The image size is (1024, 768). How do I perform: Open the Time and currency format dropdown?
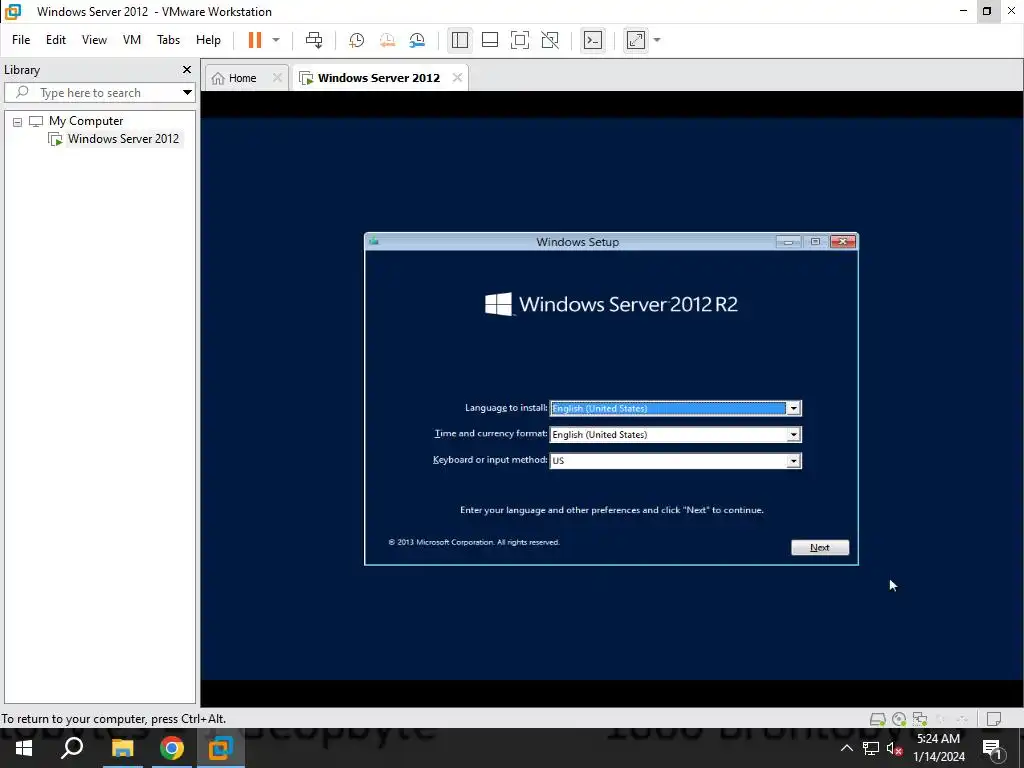793,434
